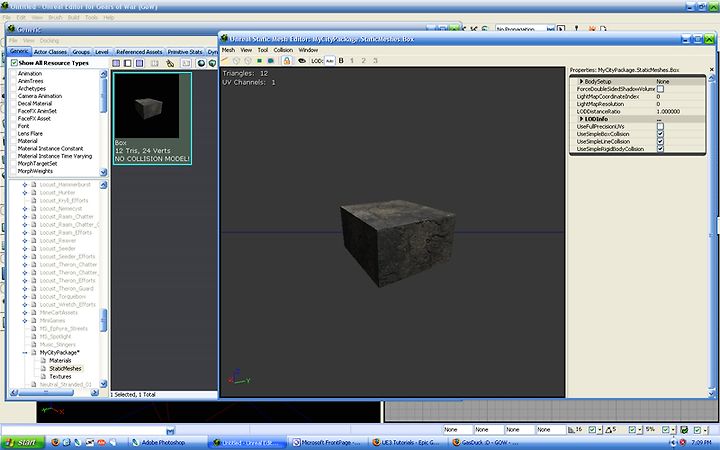Close the Properties panel with the X
720x450 pixels.
coord(712,70)
